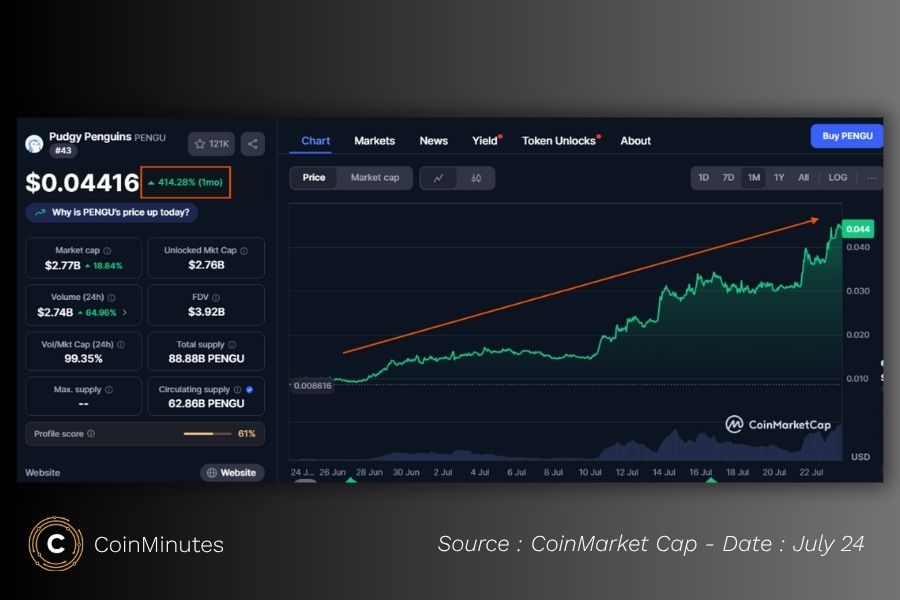Open the Total supply info icon

(232, 344)
